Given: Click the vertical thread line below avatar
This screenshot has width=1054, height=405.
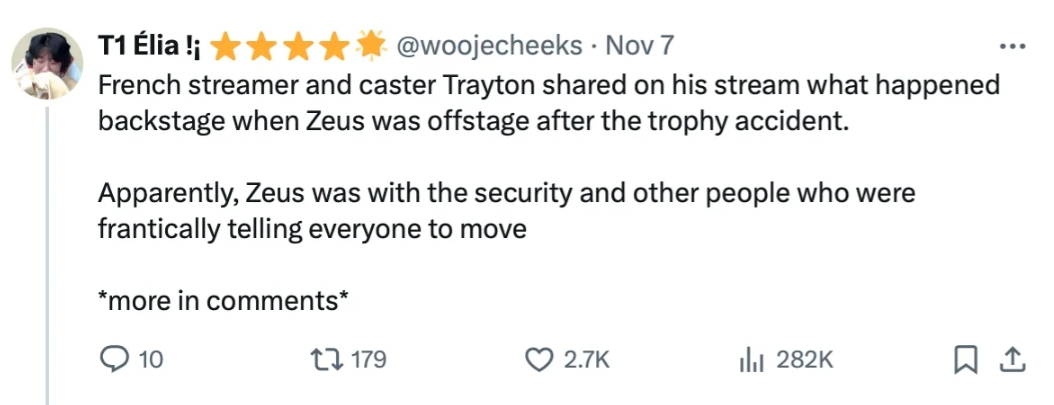Looking at the screenshot, I should (47, 250).
